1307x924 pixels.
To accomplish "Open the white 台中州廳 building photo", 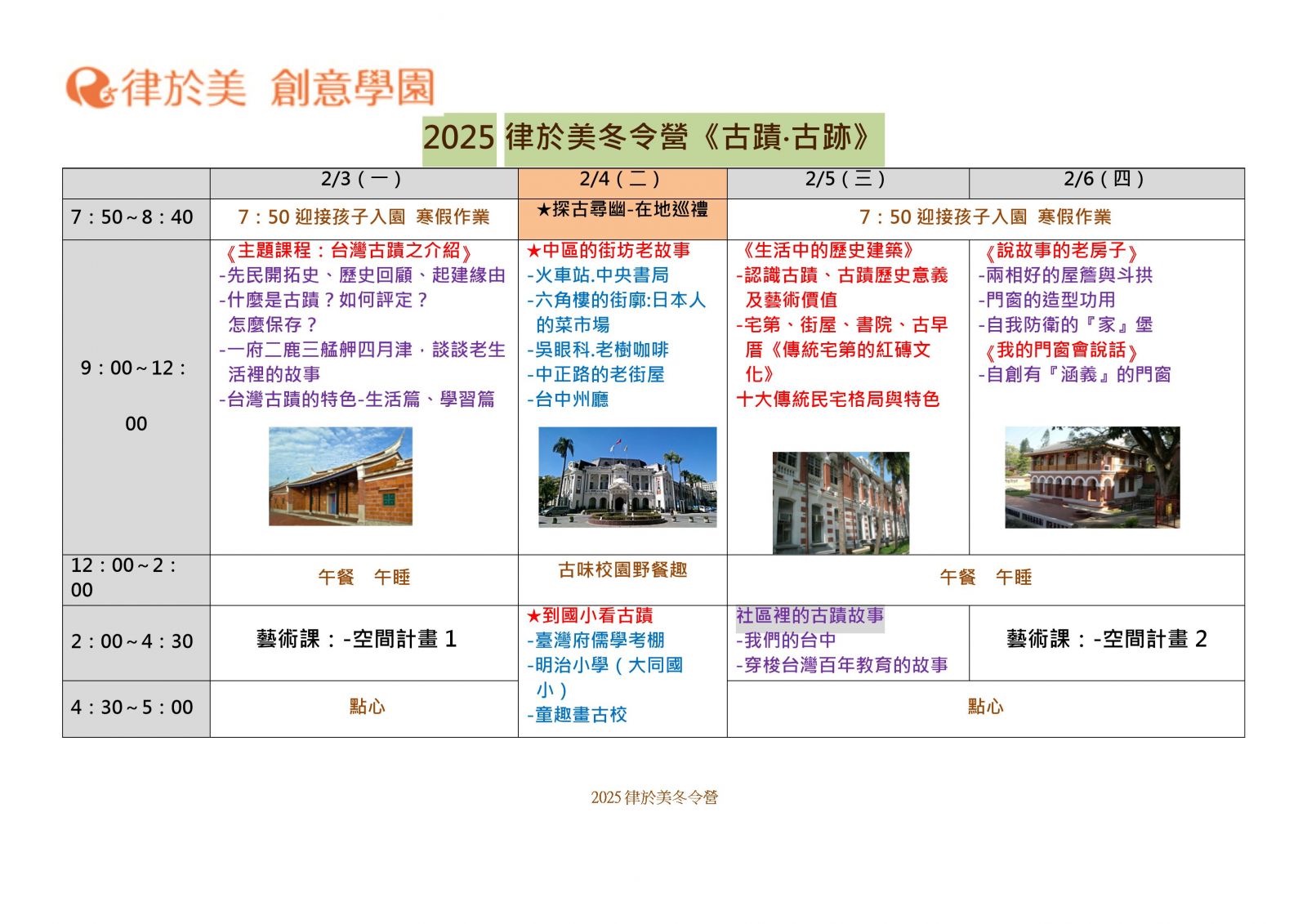I will [627, 477].
